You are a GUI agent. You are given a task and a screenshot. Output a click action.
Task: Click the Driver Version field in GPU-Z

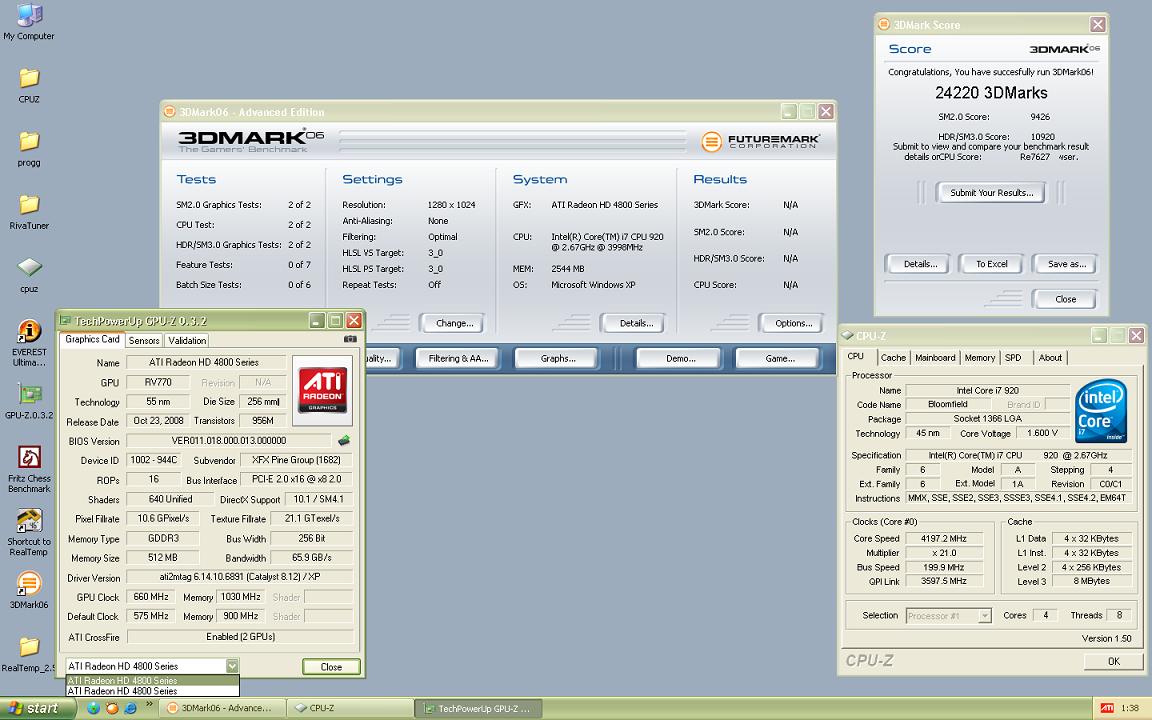point(240,577)
